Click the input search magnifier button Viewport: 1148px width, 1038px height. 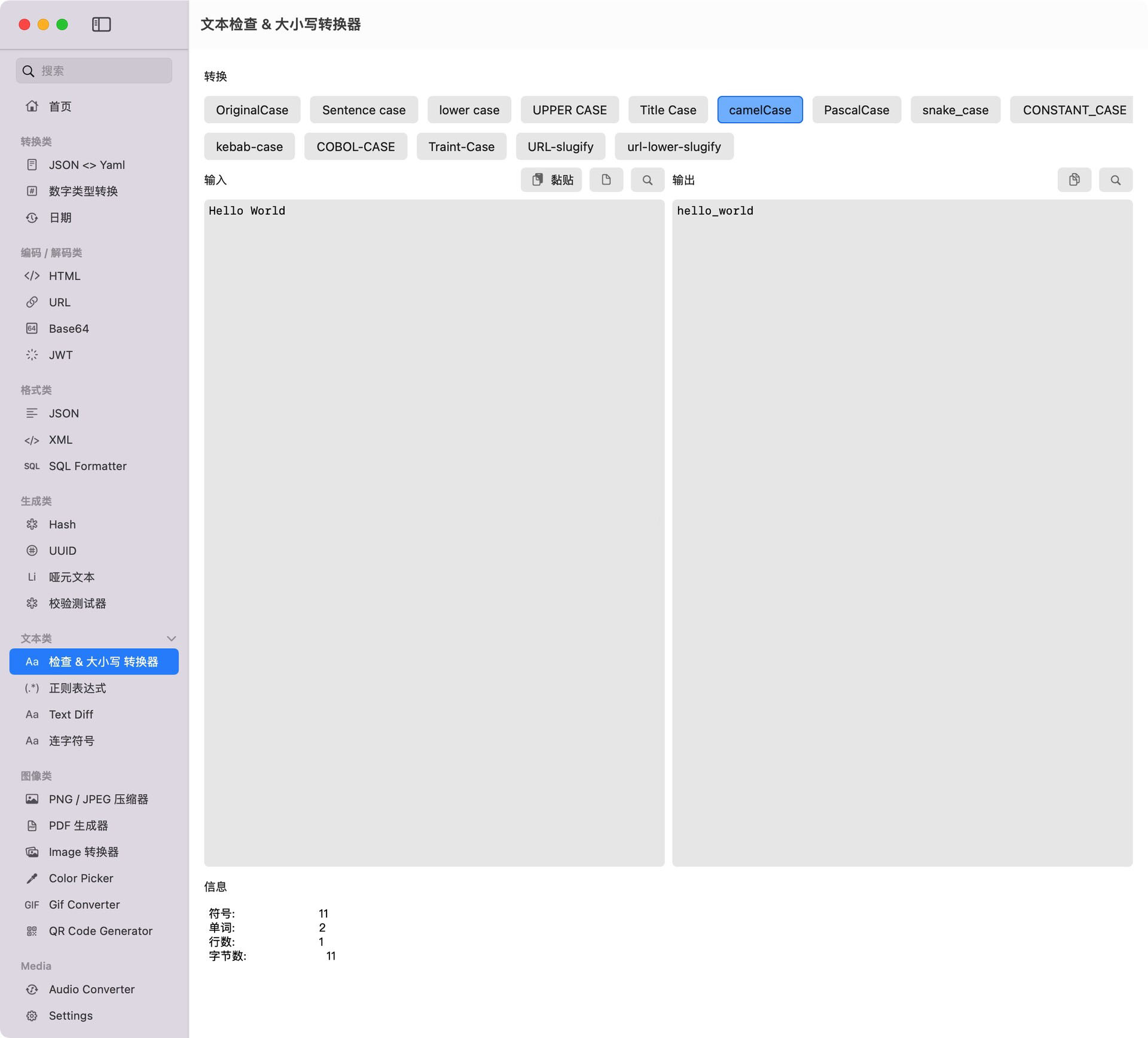coord(648,180)
